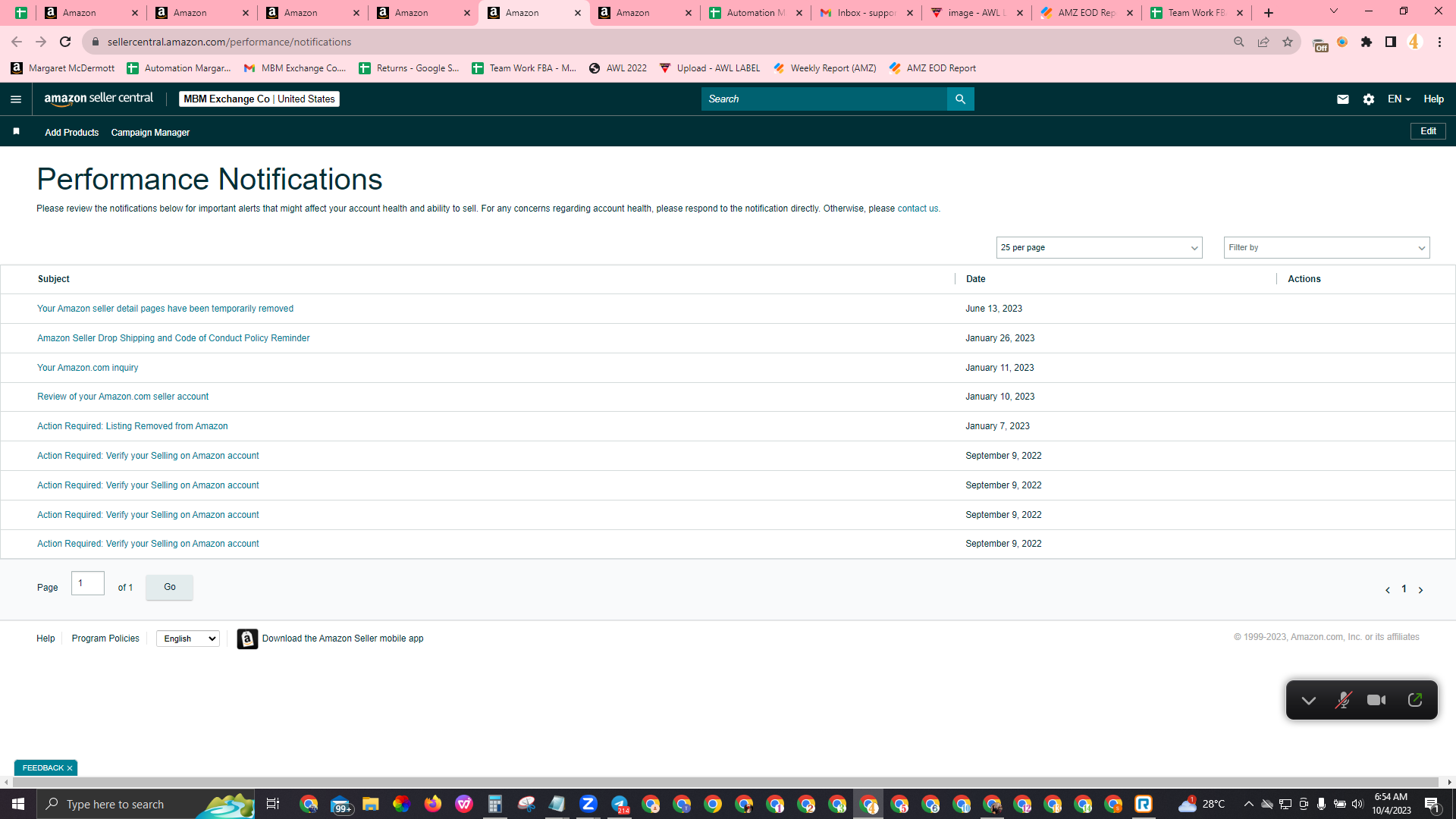Image resolution: width=1456 pixels, height=819 pixels.
Task: Open the Chrome three-dot menu
Action: [x=1439, y=42]
